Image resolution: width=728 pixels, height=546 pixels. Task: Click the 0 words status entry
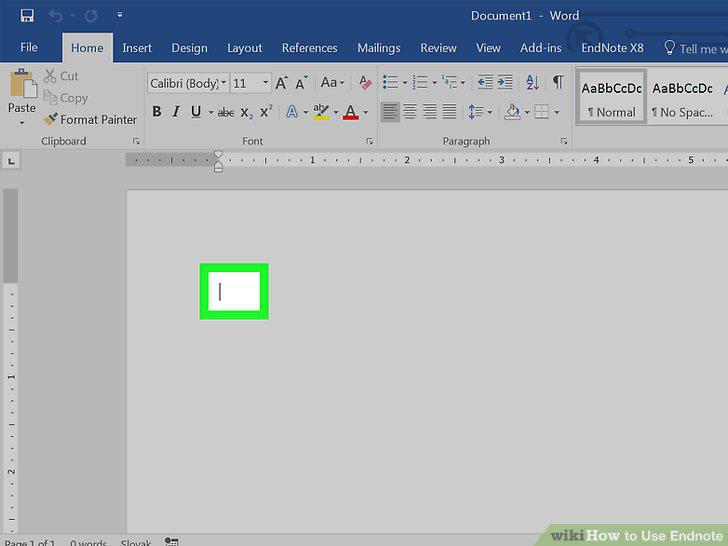pyautogui.click(x=88, y=542)
